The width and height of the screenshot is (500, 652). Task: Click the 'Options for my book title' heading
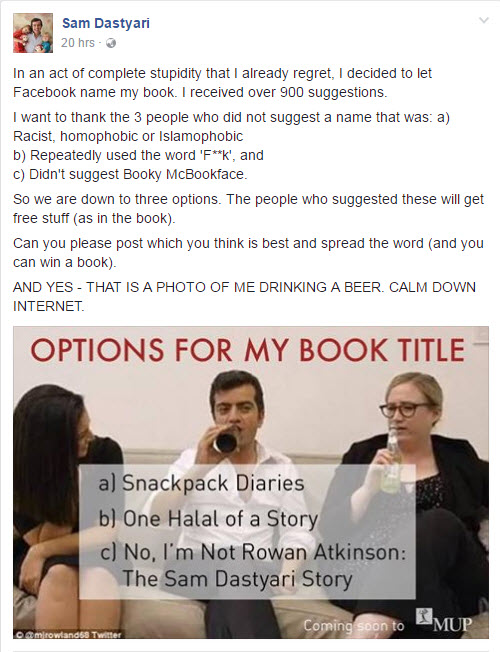click(248, 350)
